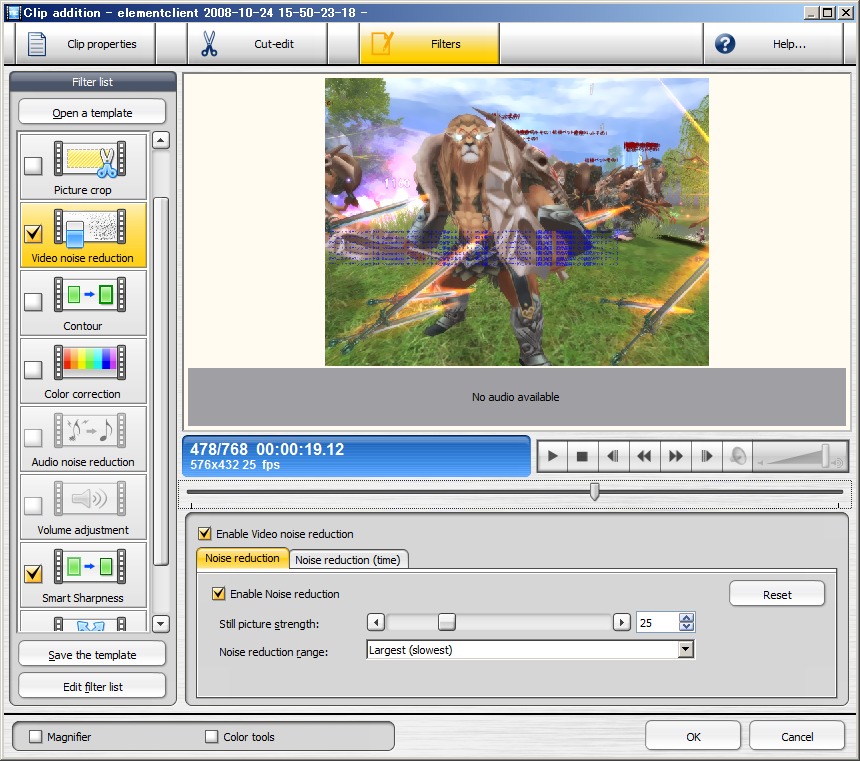The width and height of the screenshot is (860, 761).
Task: Click the Reset button
Action: tap(777, 594)
